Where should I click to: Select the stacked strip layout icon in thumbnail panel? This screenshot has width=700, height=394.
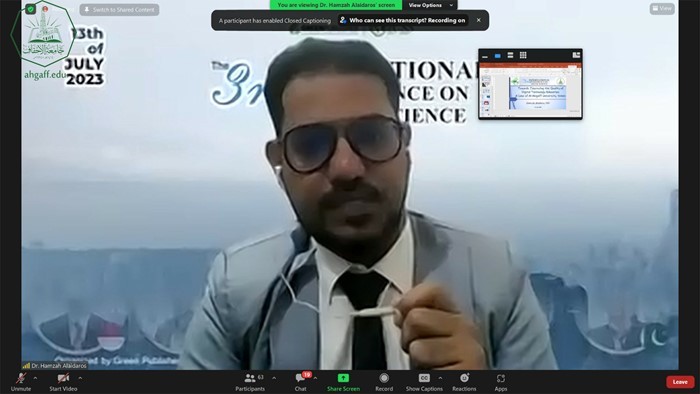point(510,55)
